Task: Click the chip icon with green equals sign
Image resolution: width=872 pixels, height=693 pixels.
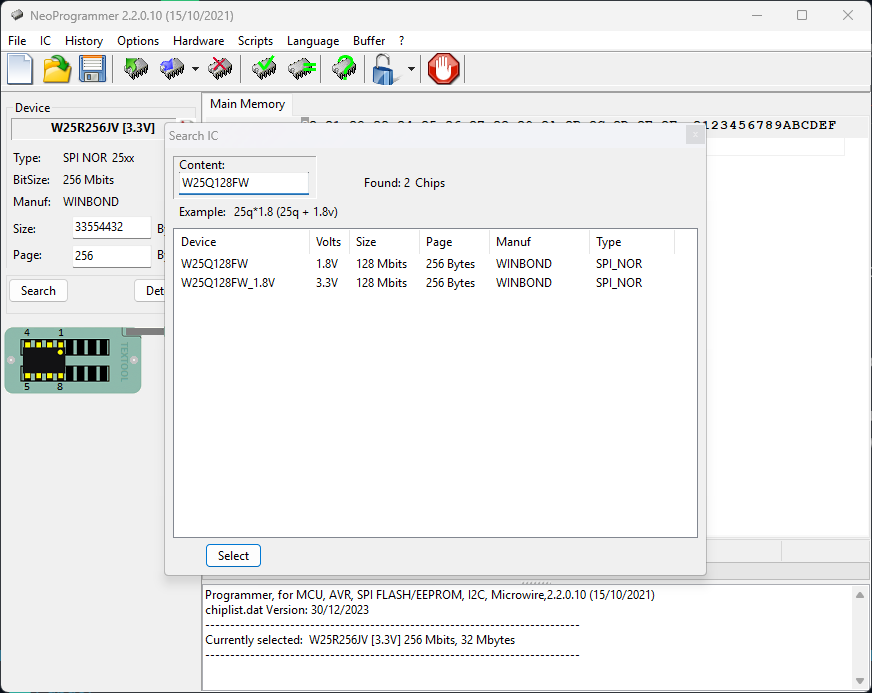Action: 301,69
